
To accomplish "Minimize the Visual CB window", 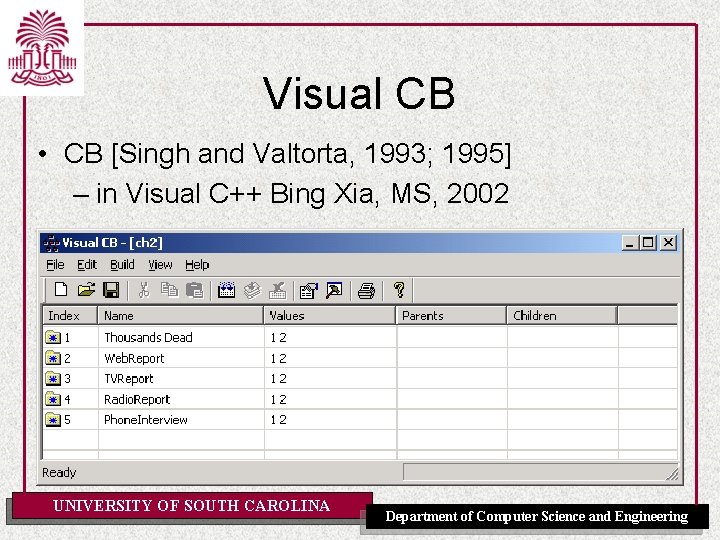I will point(630,242).
